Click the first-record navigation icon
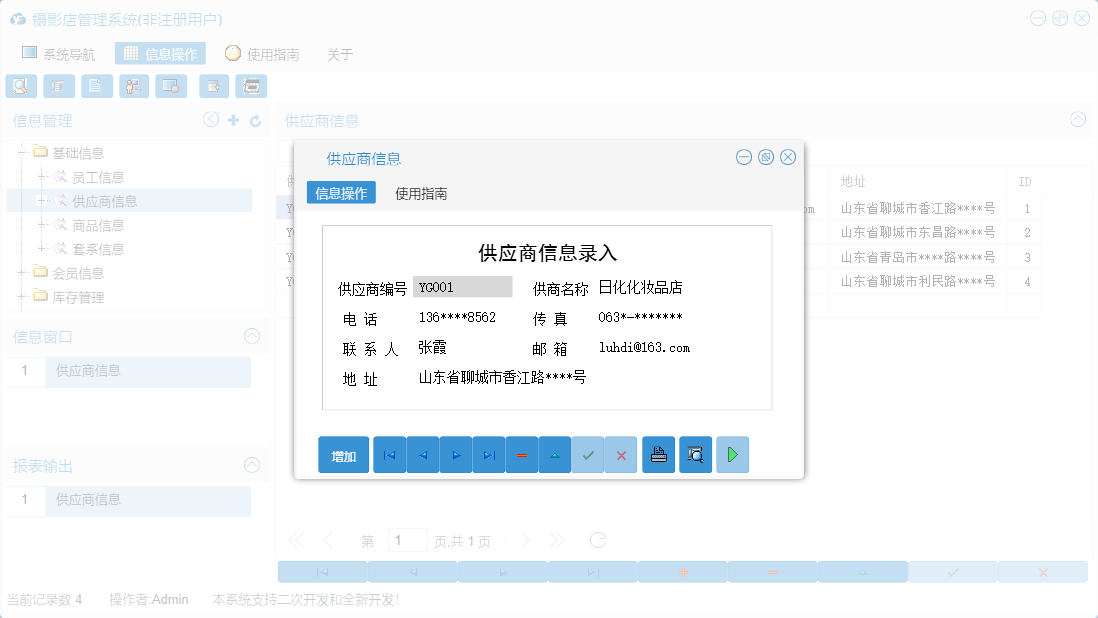1098x618 pixels. pyautogui.click(x=389, y=454)
